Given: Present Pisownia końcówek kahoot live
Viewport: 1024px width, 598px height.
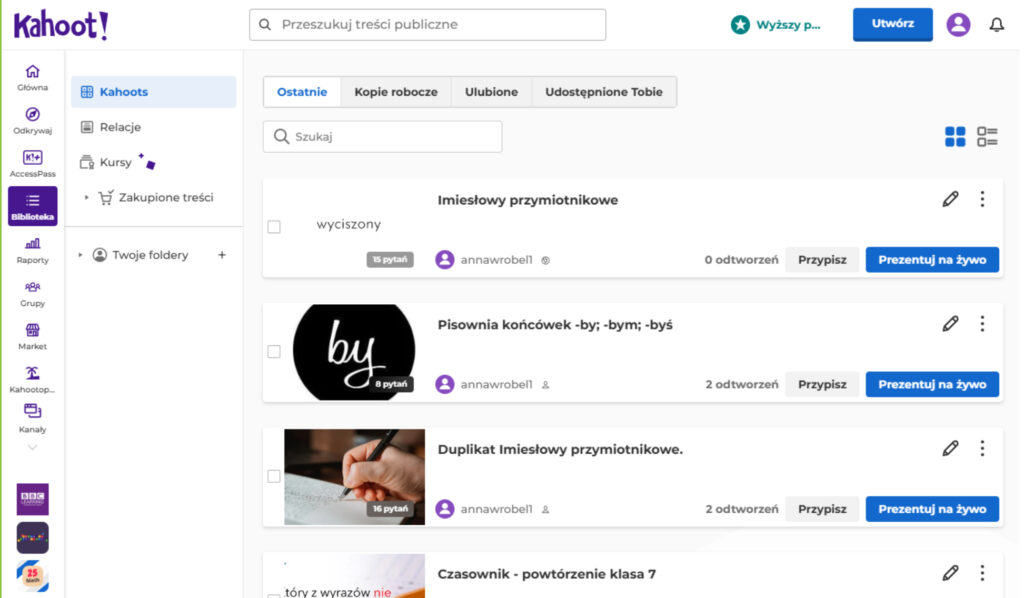Looking at the screenshot, I should coord(932,385).
